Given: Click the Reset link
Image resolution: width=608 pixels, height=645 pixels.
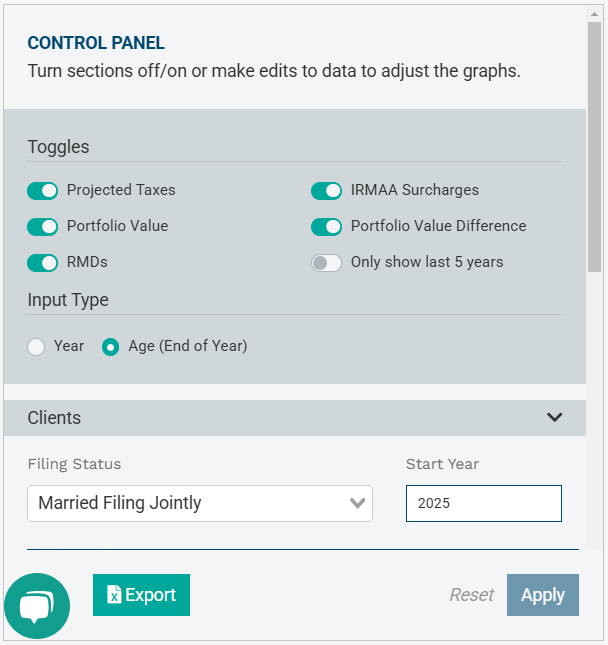Looking at the screenshot, I should click(x=471, y=595).
